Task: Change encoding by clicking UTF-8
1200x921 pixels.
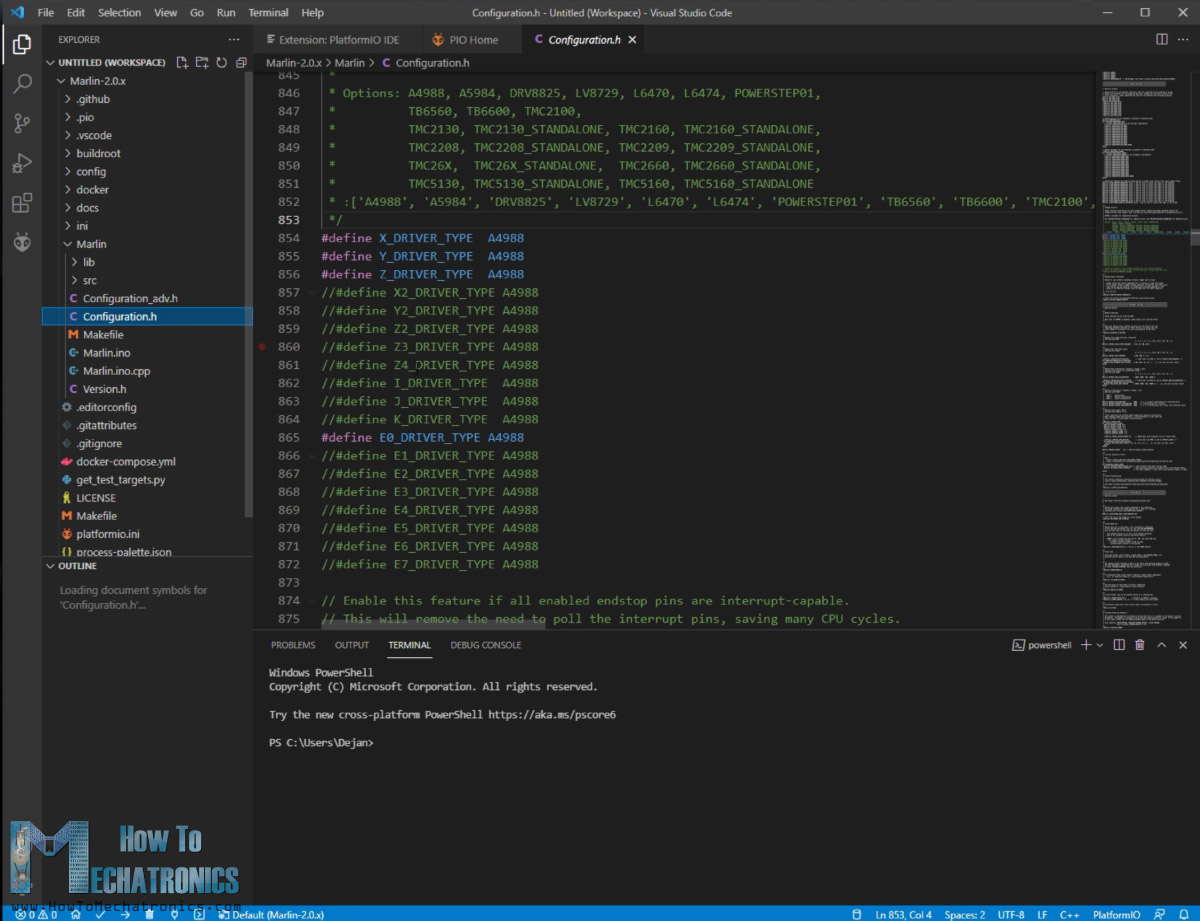Action: [1011, 914]
